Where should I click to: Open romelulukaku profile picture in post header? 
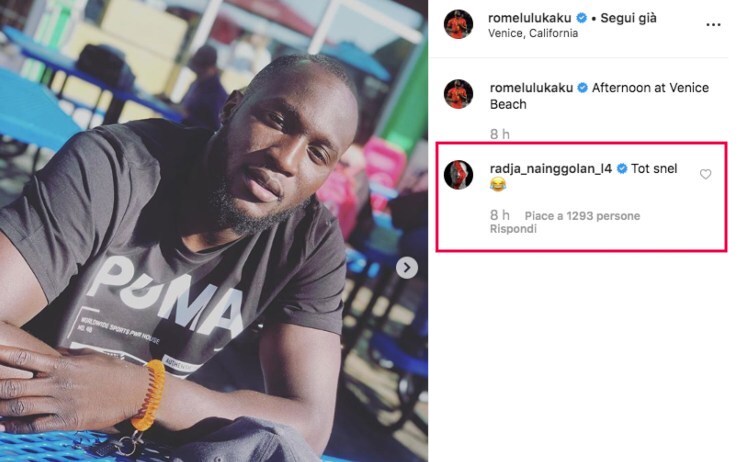pyautogui.click(x=458, y=24)
